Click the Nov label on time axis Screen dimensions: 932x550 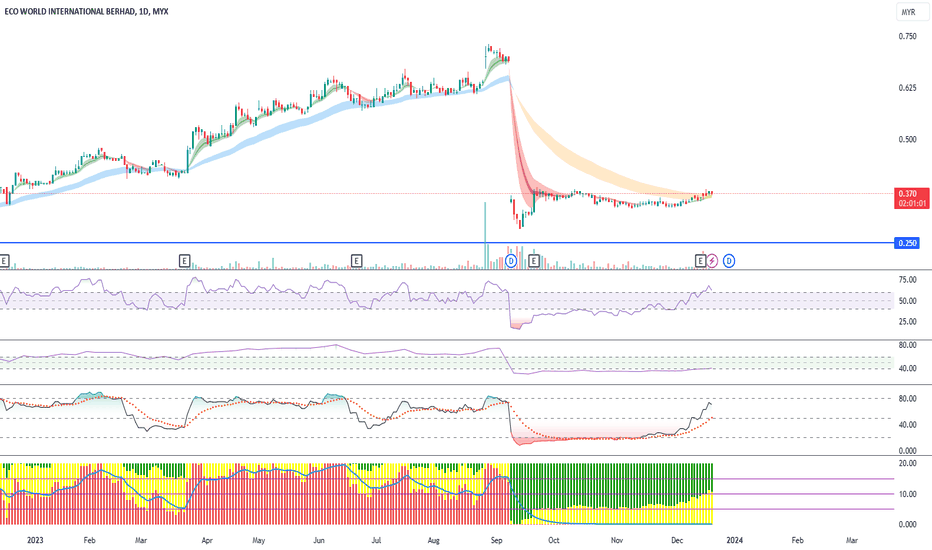tap(617, 540)
